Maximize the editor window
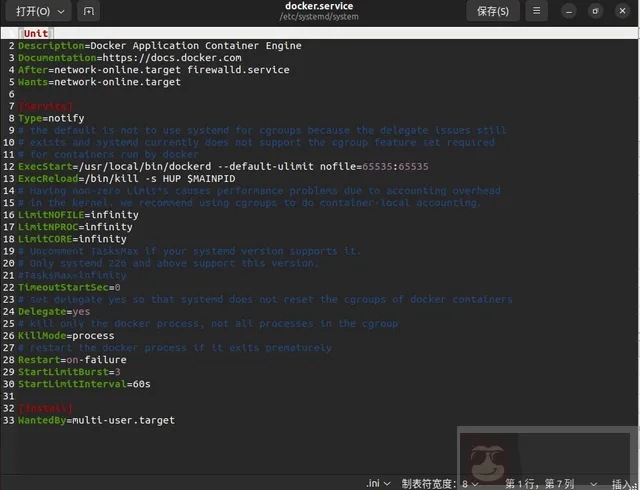Viewport: 640px width, 490px height. coord(596,12)
